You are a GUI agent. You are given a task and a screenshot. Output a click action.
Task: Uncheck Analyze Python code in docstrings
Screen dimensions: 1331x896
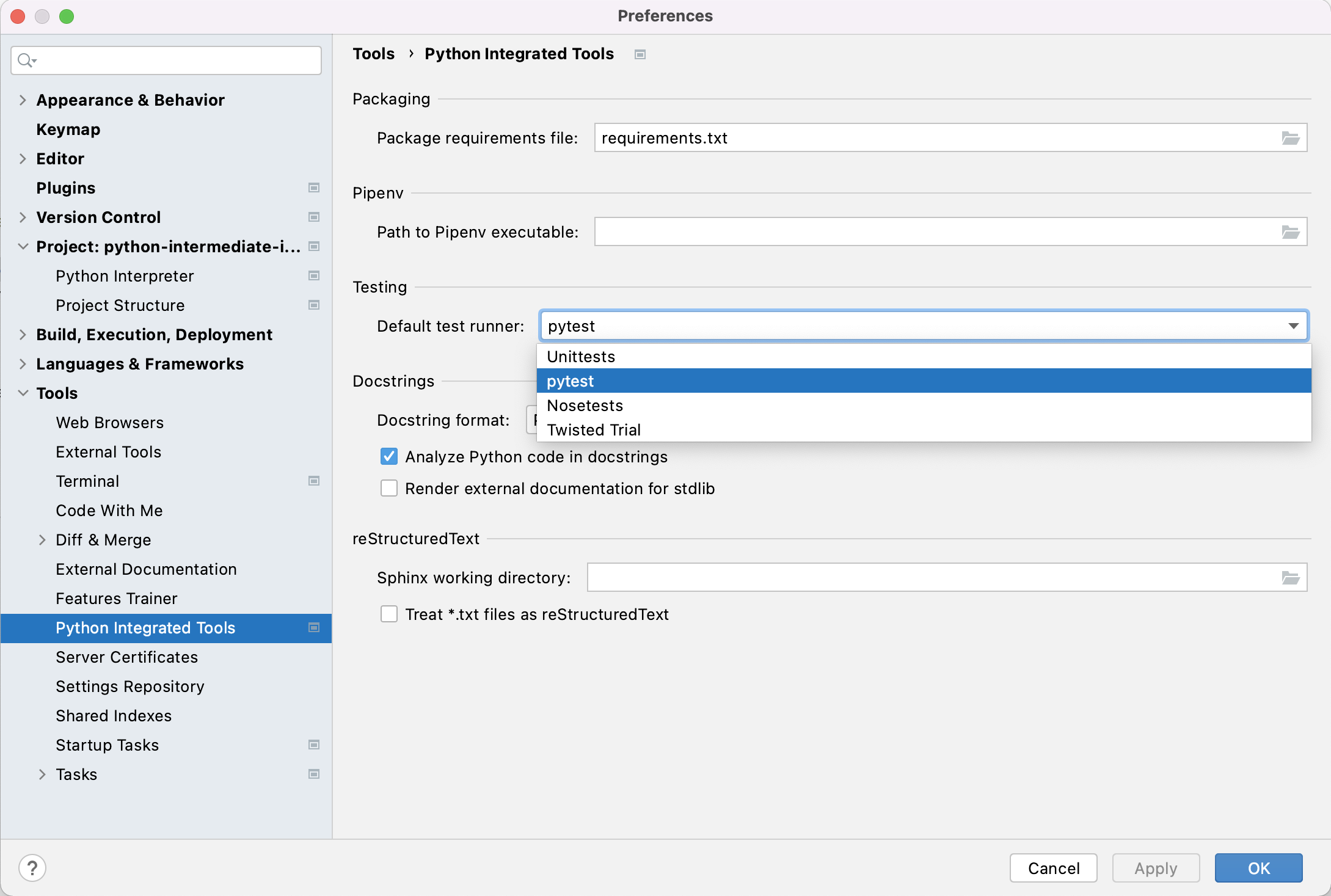[x=389, y=456]
